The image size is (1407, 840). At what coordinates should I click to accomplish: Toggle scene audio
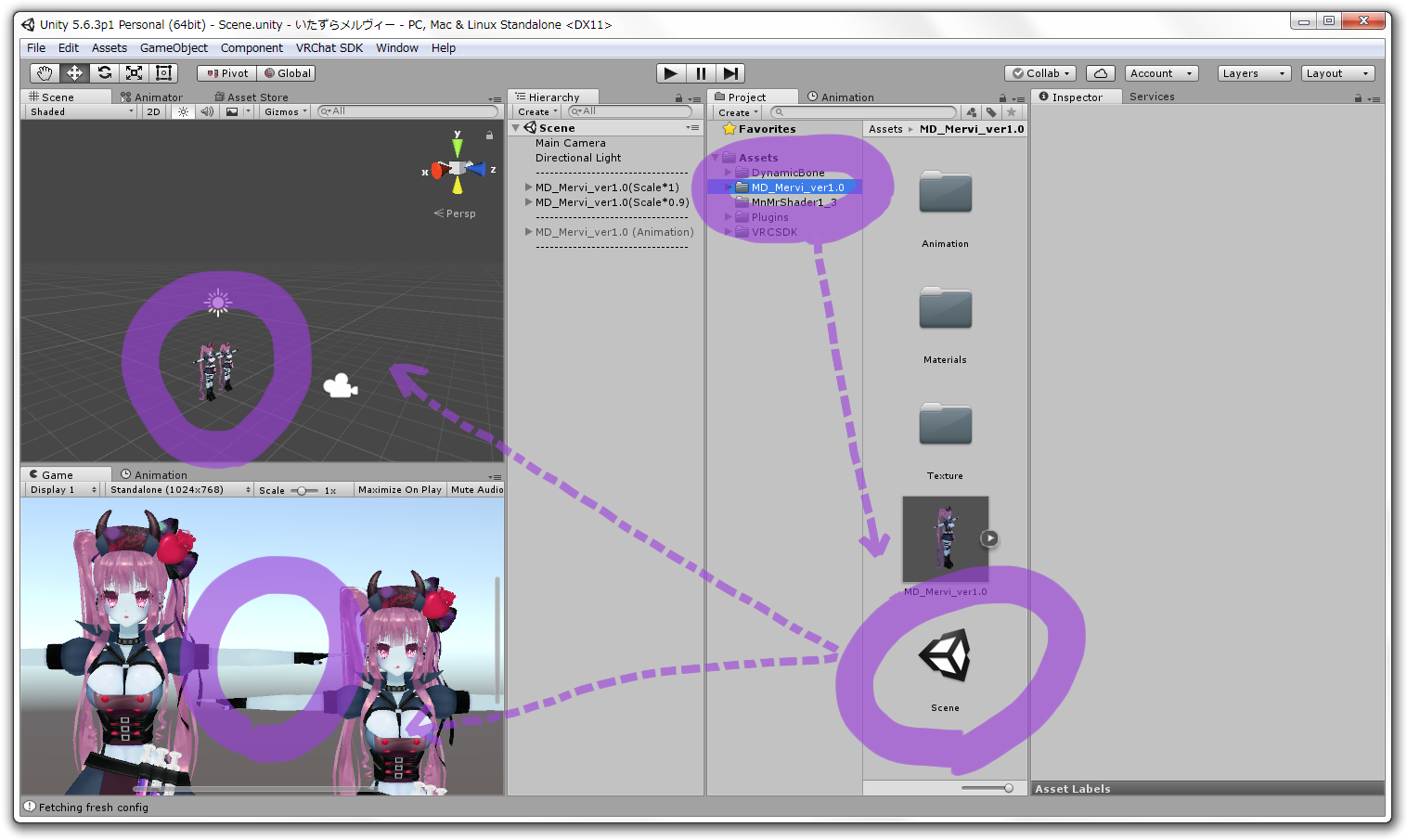207,111
